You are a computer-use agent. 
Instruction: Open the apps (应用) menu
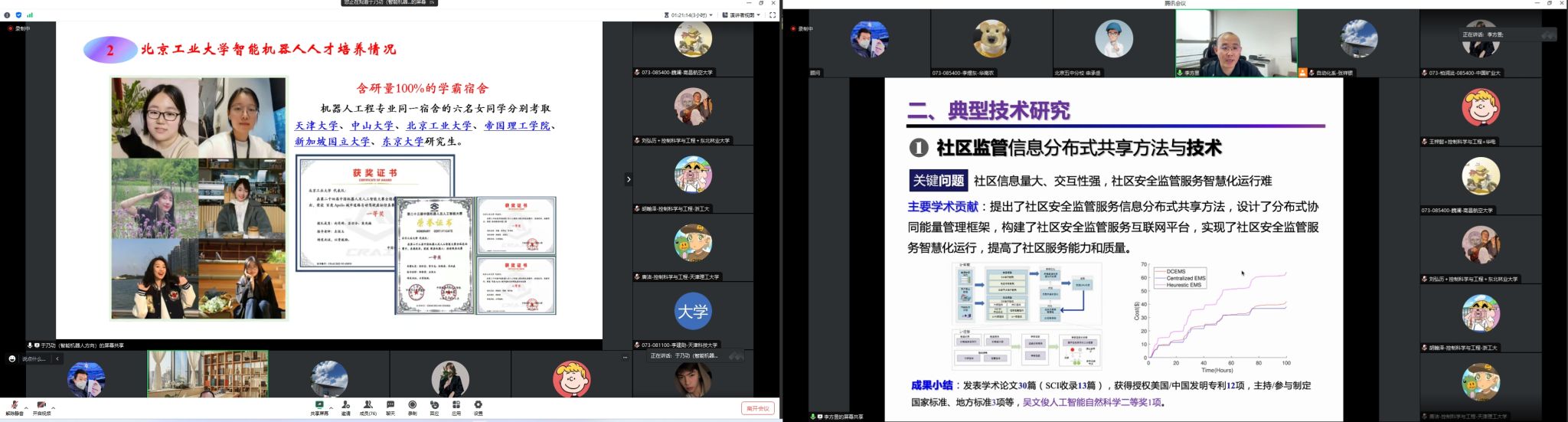click(456, 405)
